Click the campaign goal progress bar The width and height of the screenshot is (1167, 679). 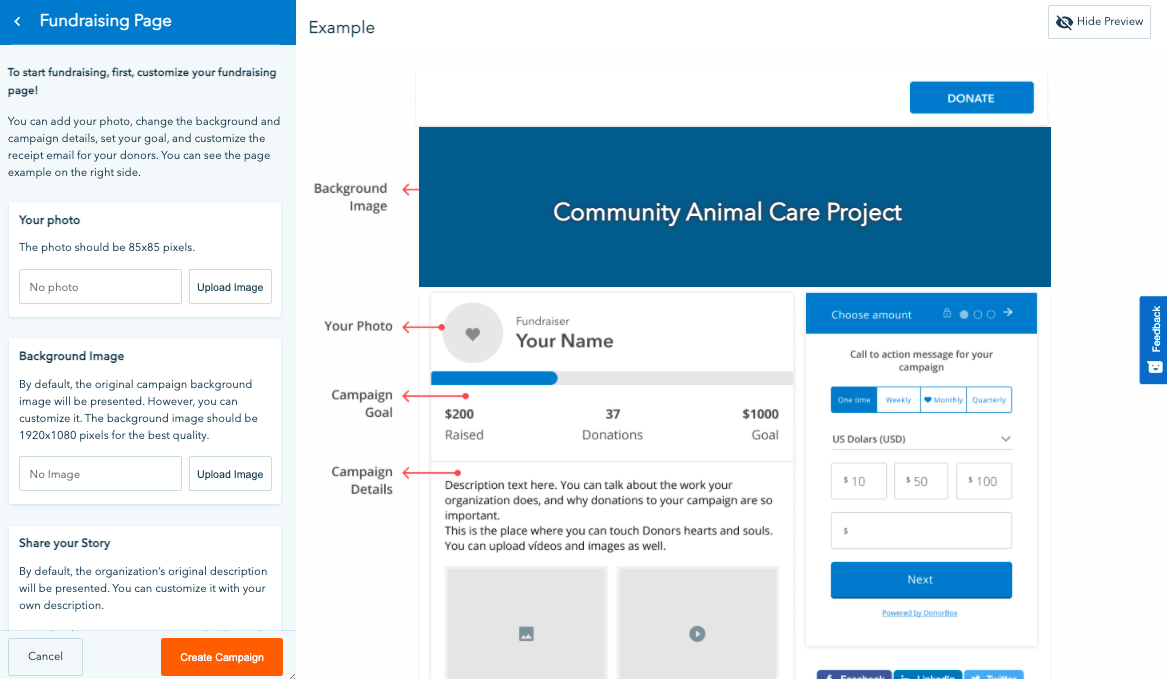pyautogui.click(x=611, y=378)
